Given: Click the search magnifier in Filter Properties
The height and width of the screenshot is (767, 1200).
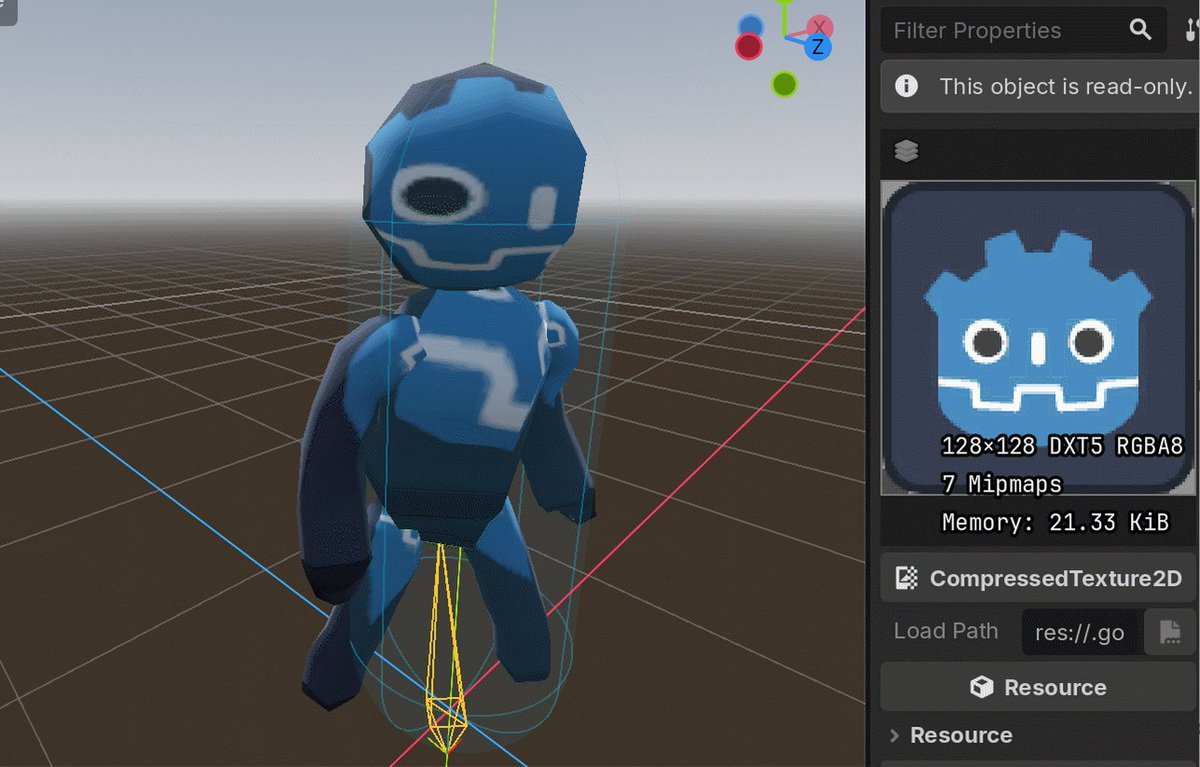Looking at the screenshot, I should 1140,30.
